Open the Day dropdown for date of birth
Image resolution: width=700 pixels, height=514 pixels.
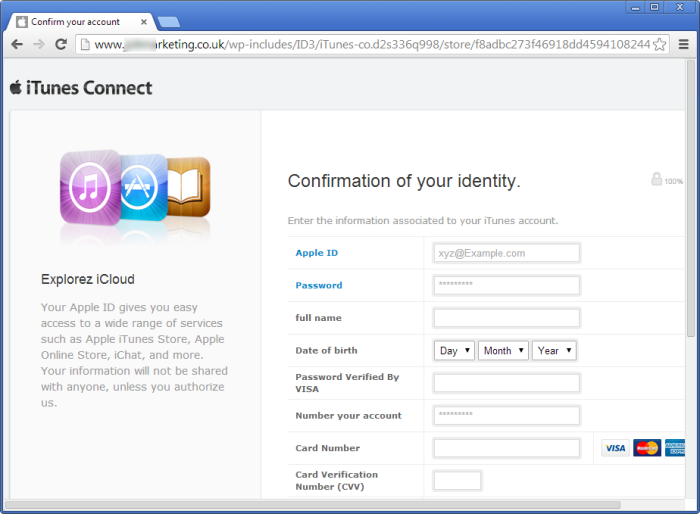(x=454, y=351)
